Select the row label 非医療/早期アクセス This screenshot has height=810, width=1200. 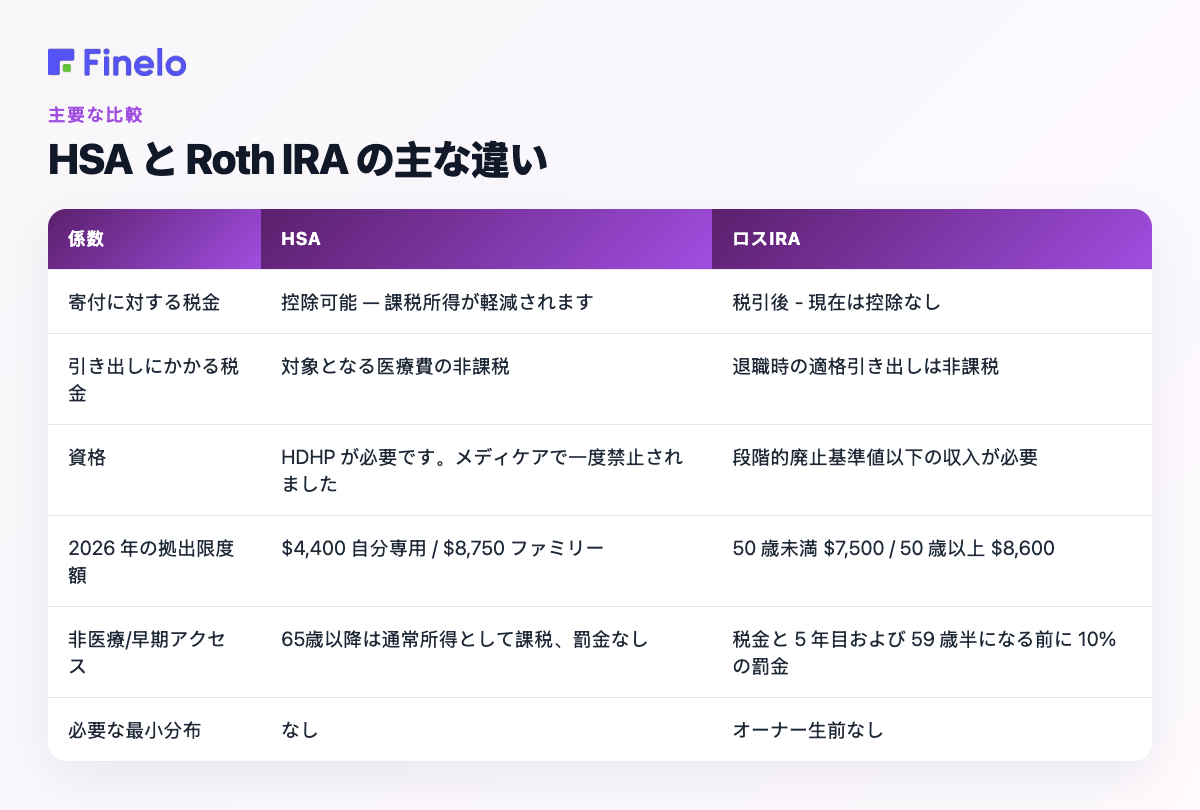(146, 652)
